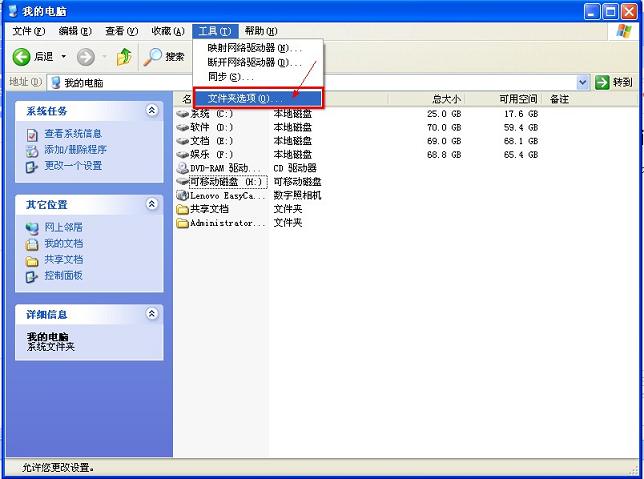This screenshot has height=479, width=644.
Task: Collapse the 系统任务 panel
Action: (152, 110)
